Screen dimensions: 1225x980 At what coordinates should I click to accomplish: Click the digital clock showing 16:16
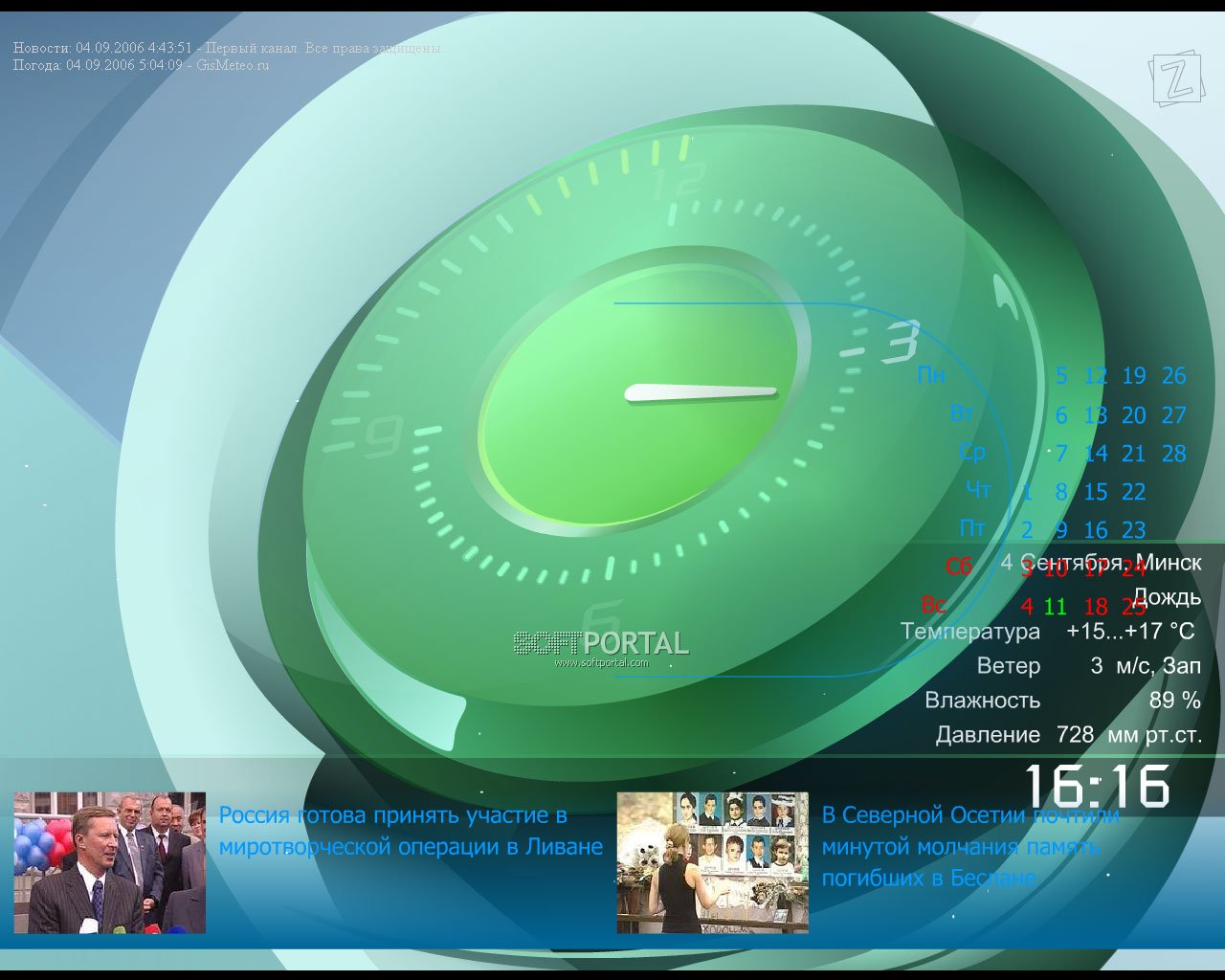coord(1097,787)
